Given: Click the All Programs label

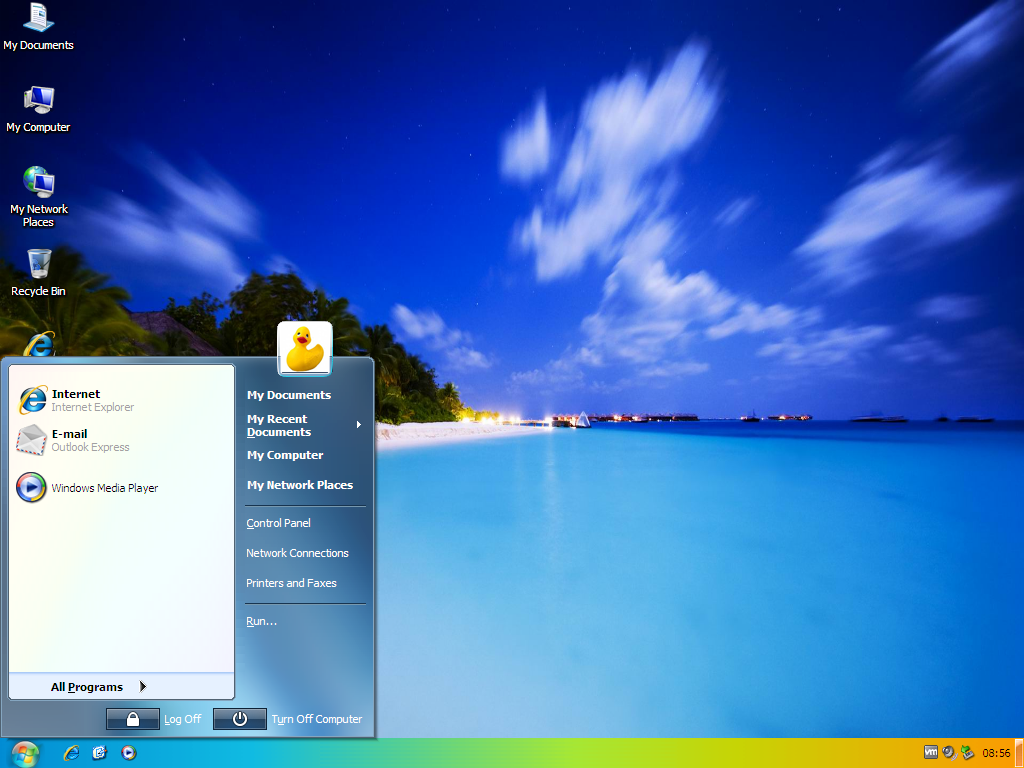Looking at the screenshot, I should pyautogui.click(x=87, y=687).
